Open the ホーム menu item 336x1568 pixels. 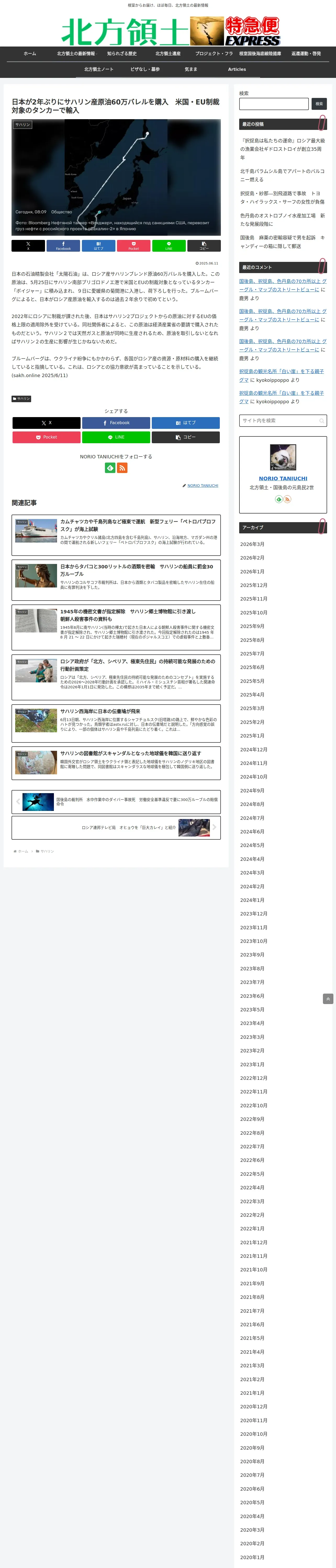coord(30,54)
